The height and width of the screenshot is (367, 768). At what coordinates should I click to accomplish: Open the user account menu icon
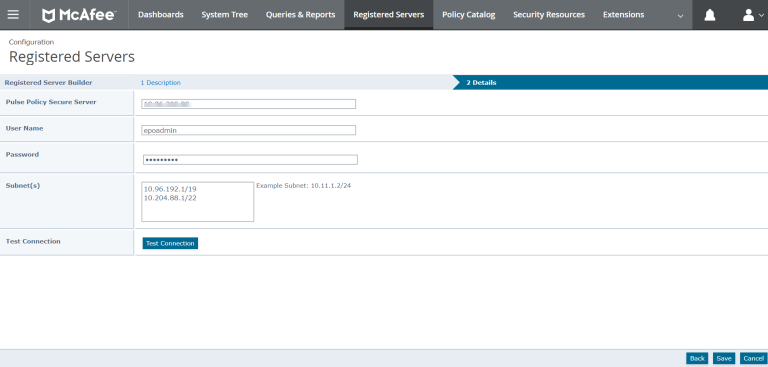[748, 15]
